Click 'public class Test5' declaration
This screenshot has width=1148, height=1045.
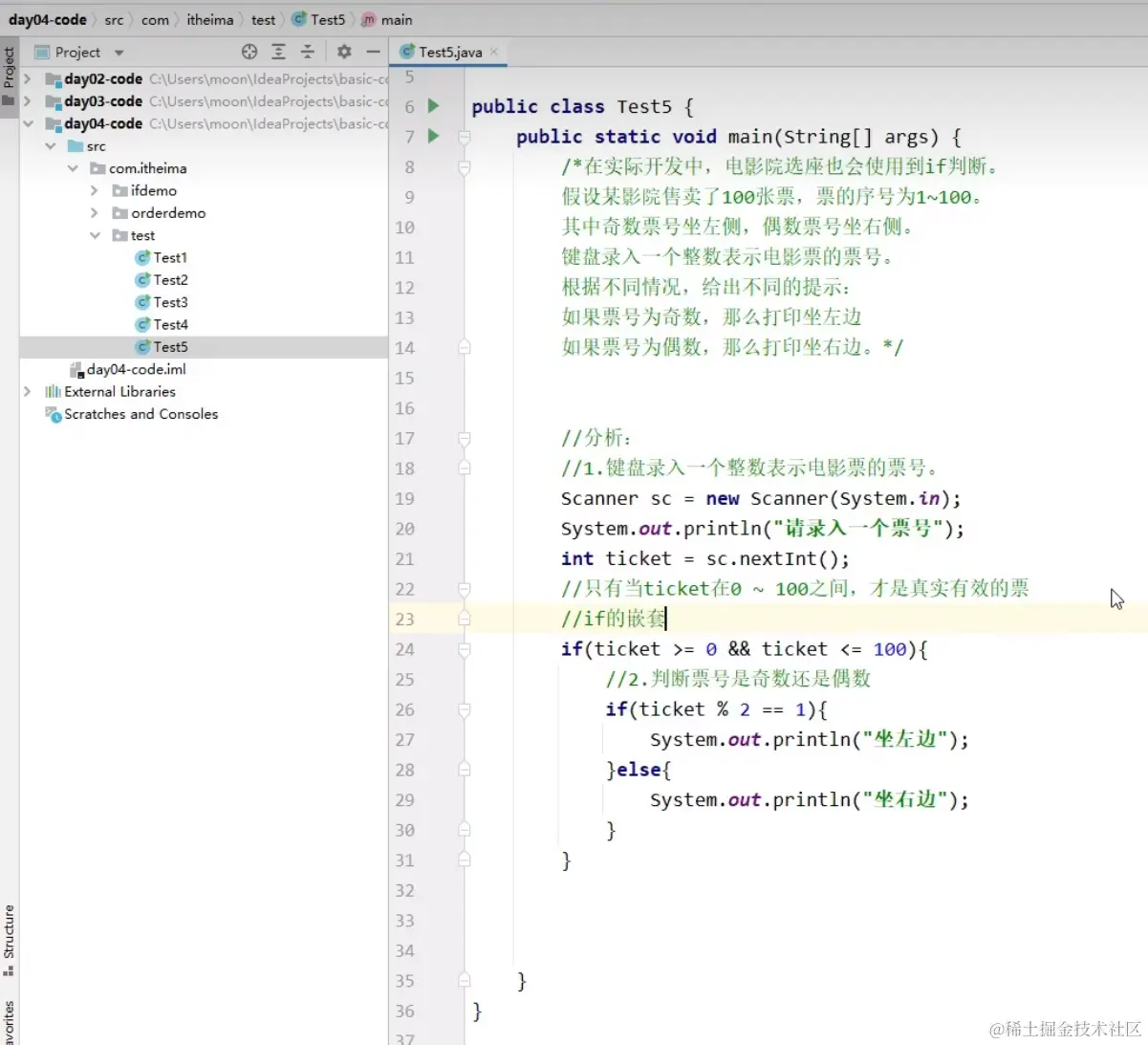tap(582, 106)
